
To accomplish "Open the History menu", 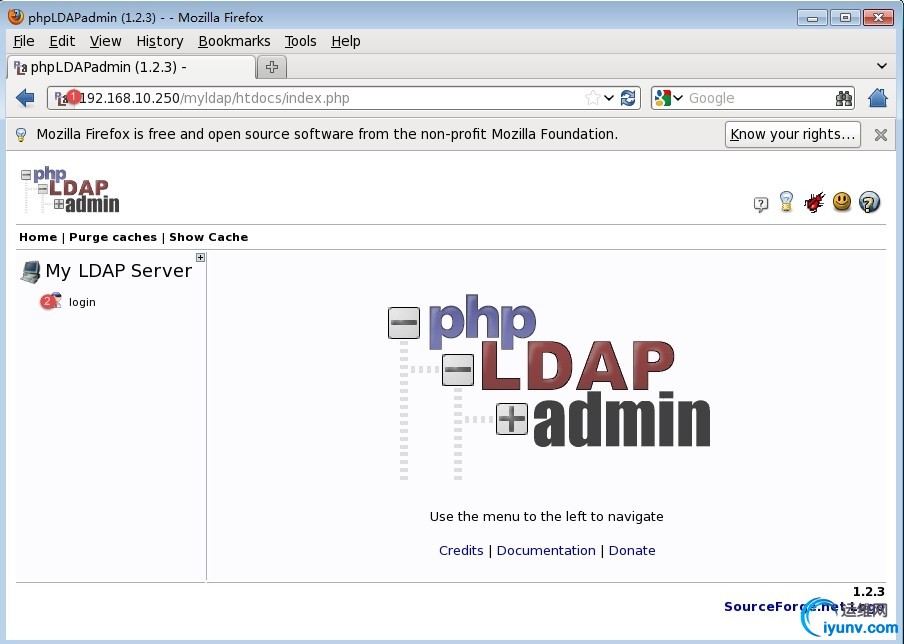I will 160,42.
